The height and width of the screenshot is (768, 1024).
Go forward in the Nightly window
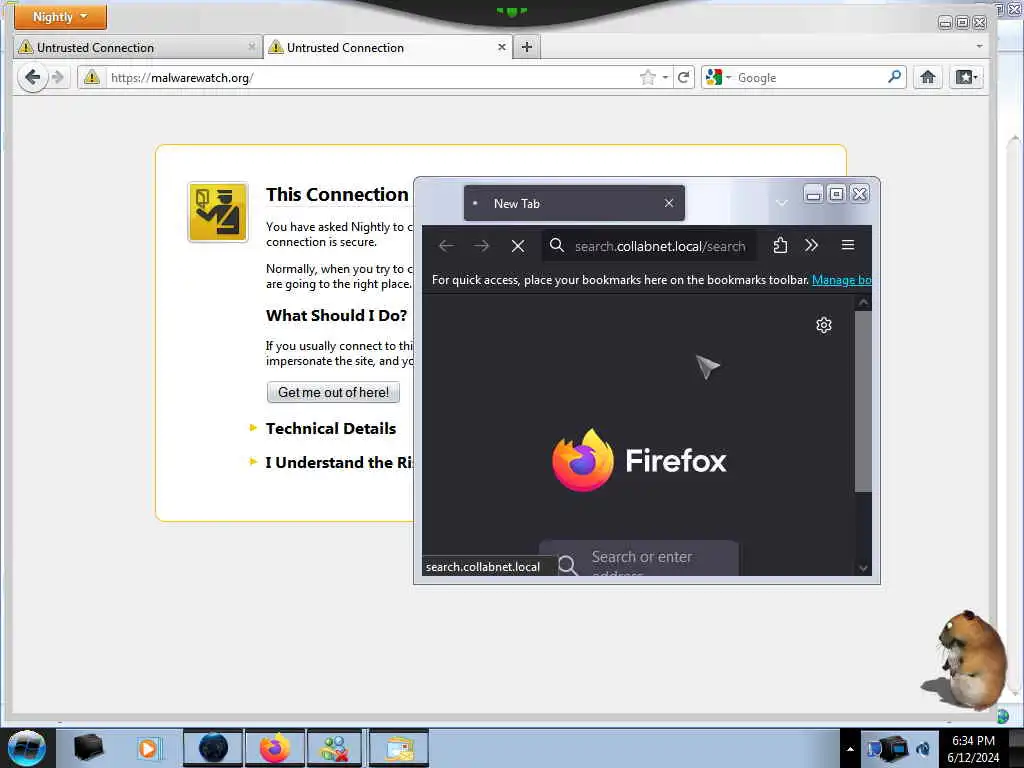58,78
